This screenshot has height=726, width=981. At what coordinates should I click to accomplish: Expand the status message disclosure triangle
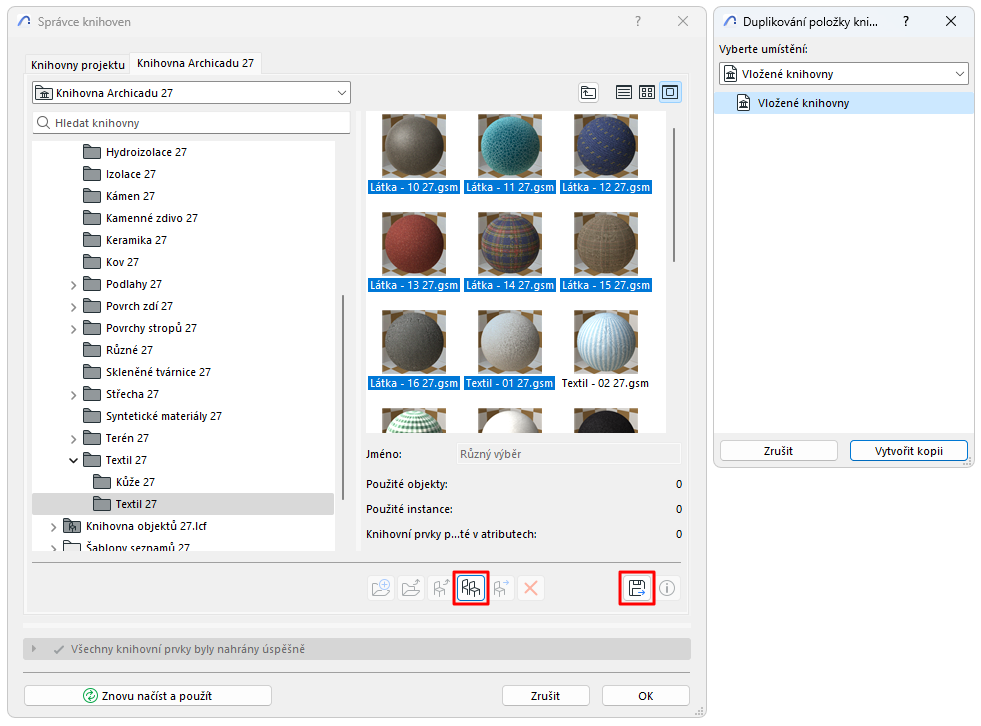[x=34, y=649]
